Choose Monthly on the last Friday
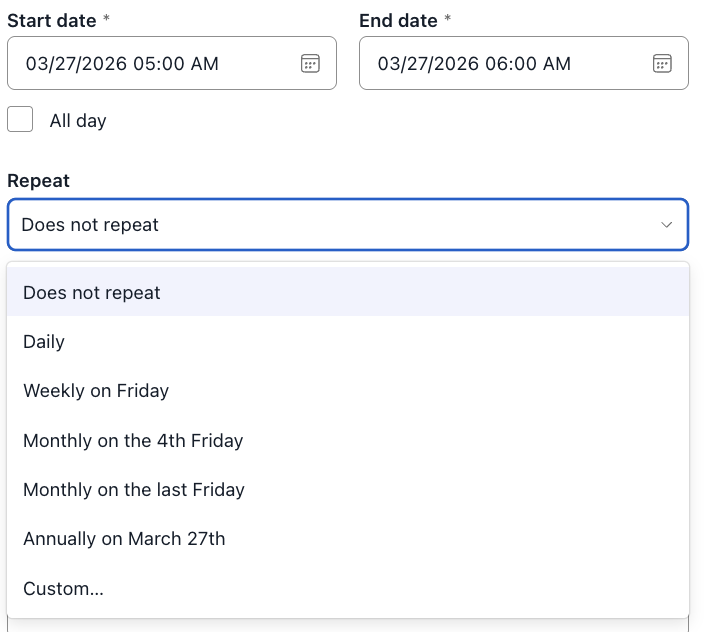 [x=134, y=490]
